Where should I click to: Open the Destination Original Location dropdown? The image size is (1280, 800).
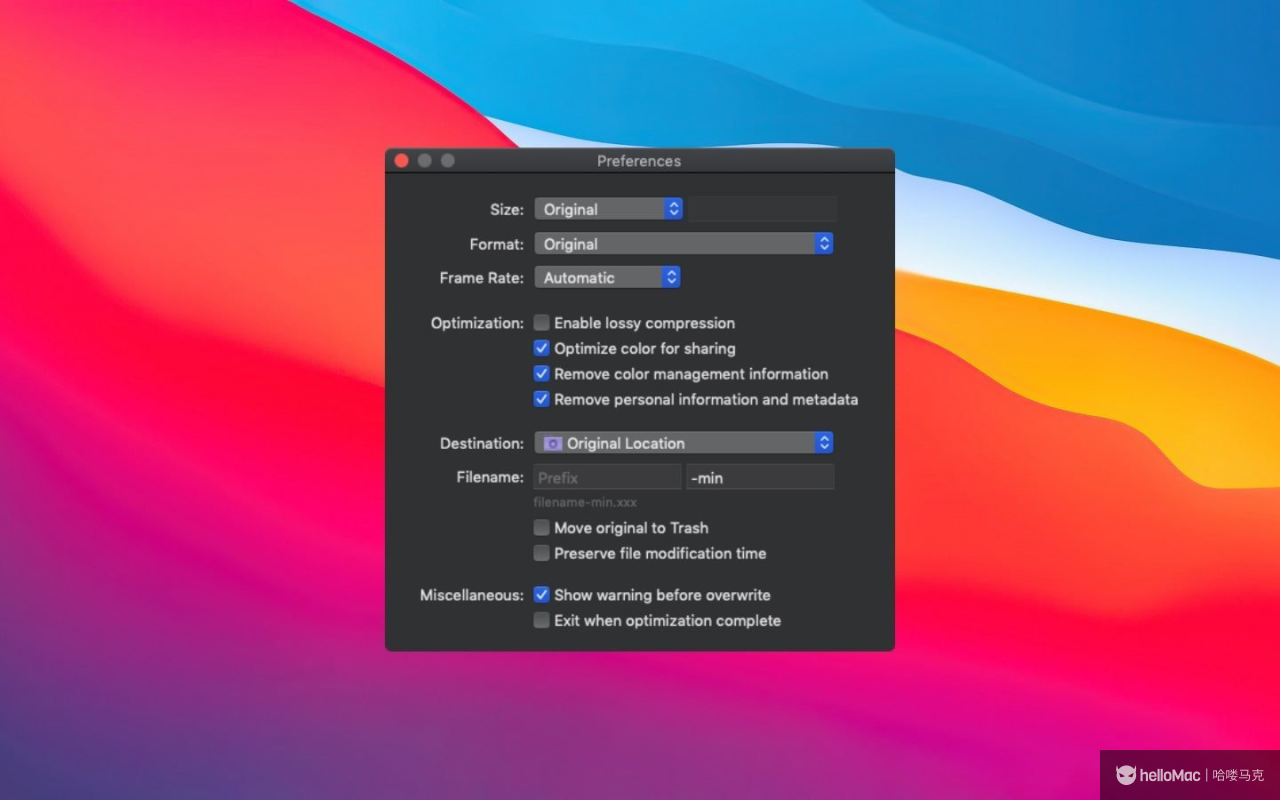tap(683, 443)
